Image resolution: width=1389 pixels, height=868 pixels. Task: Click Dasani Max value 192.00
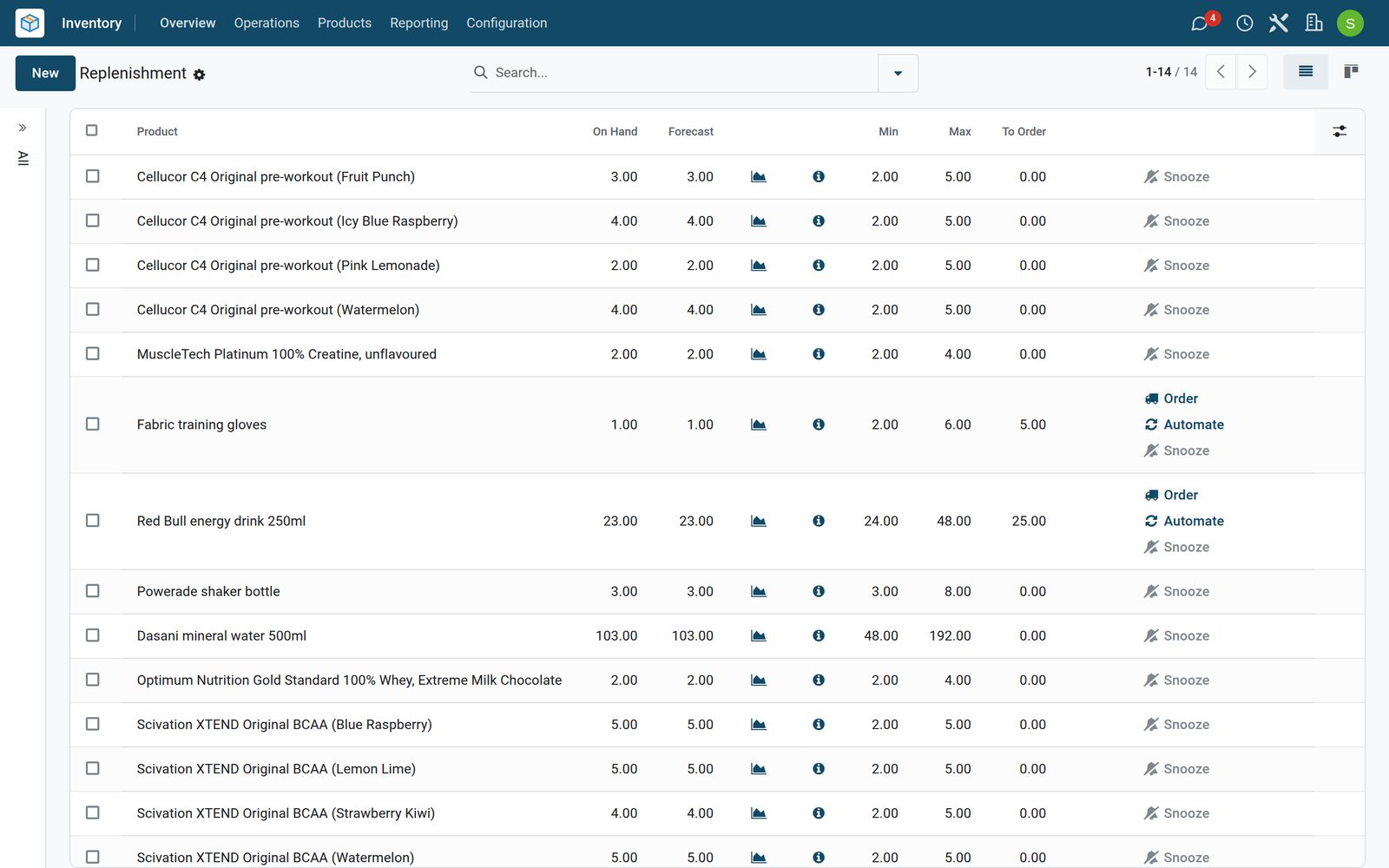(x=950, y=635)
